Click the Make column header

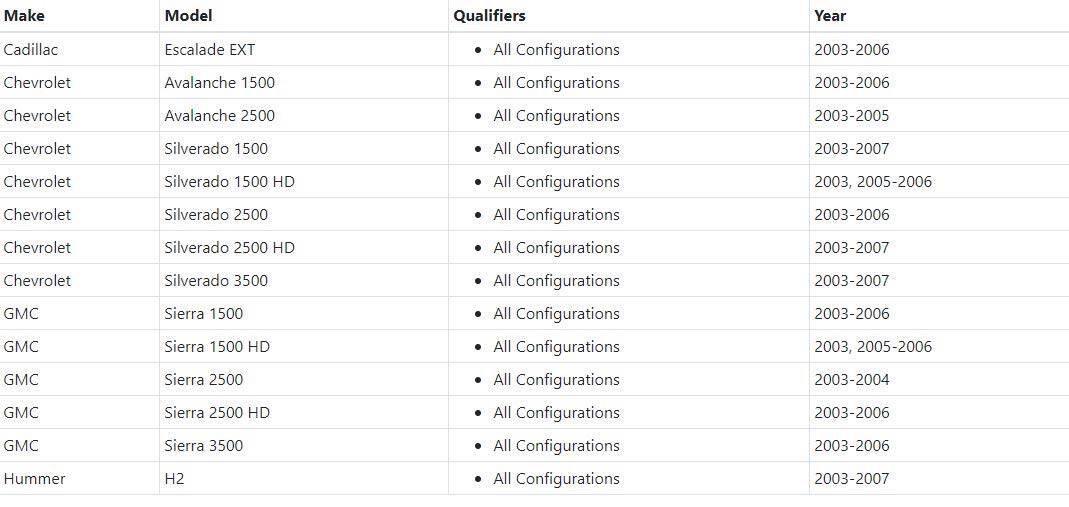(24, 16)
